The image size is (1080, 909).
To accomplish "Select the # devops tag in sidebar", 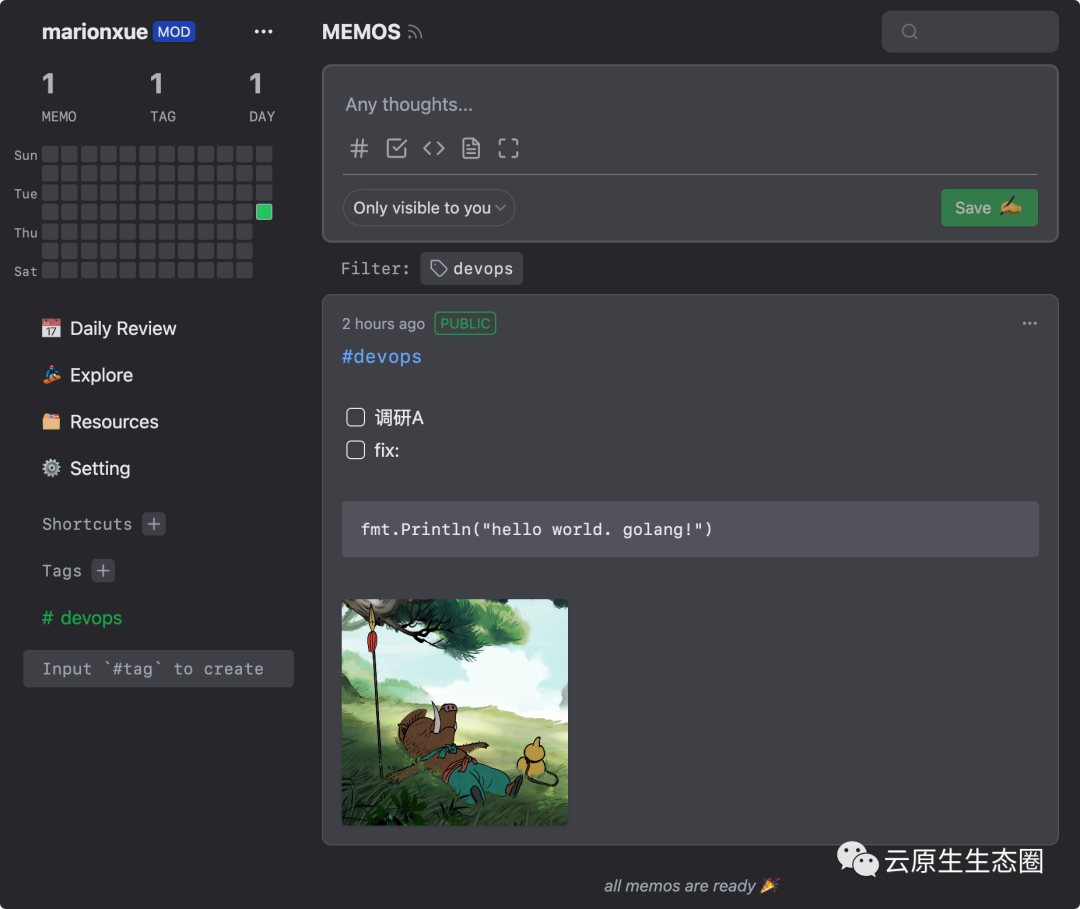I will click(82, 618).
